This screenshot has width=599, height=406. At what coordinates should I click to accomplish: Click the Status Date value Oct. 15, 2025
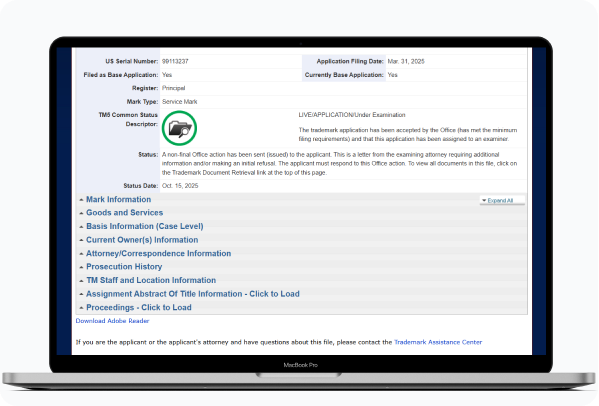tap(180, 186)
